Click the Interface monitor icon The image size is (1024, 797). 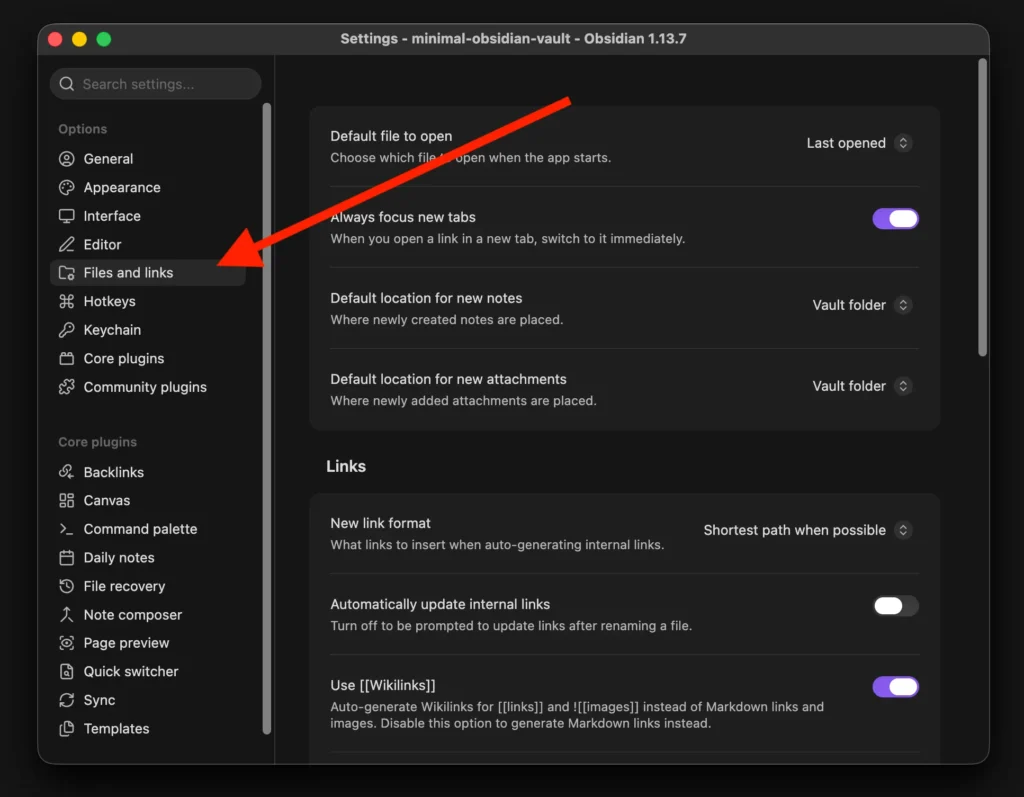point(67,216)
